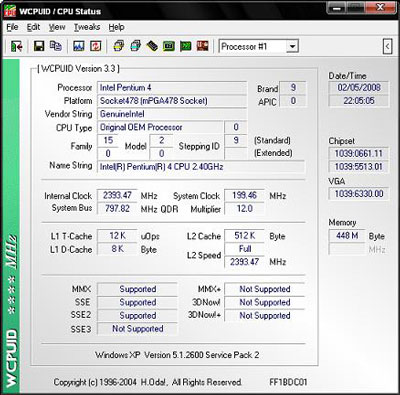Screen dimensions: 400x395
Task: Click the L1 D-Cache value 8 K
Action: (x=117, y=249)
